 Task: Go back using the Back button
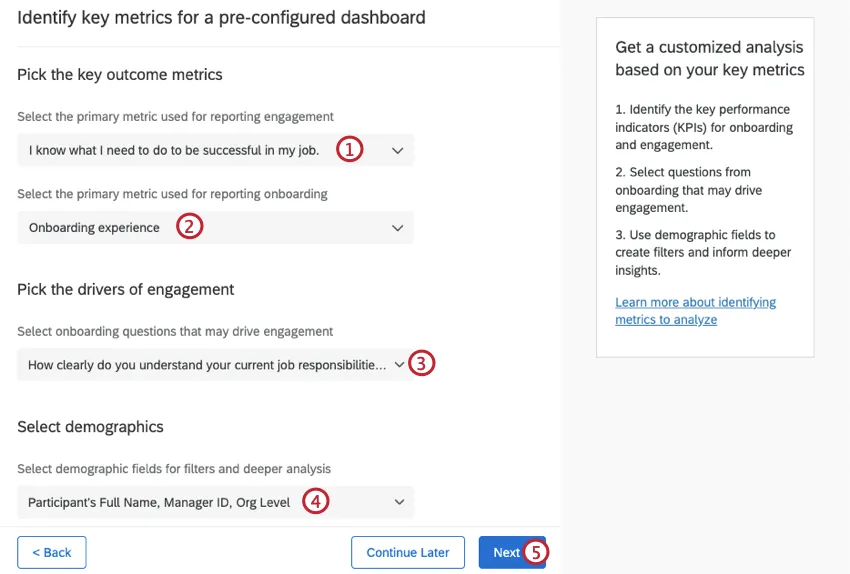(x=52, y=552)
